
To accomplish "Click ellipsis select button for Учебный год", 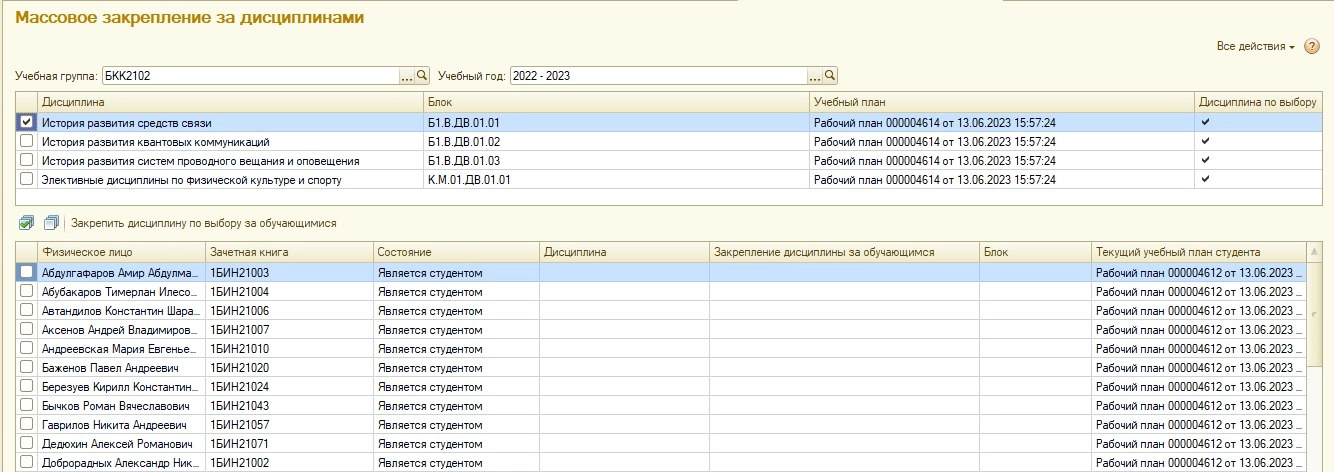I will [814, 75].
